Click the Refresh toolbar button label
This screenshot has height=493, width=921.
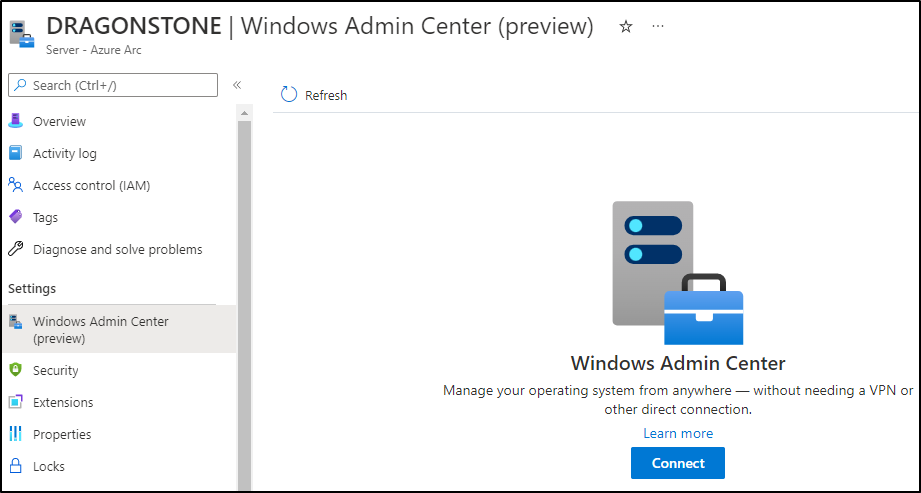tap(326, 95)
